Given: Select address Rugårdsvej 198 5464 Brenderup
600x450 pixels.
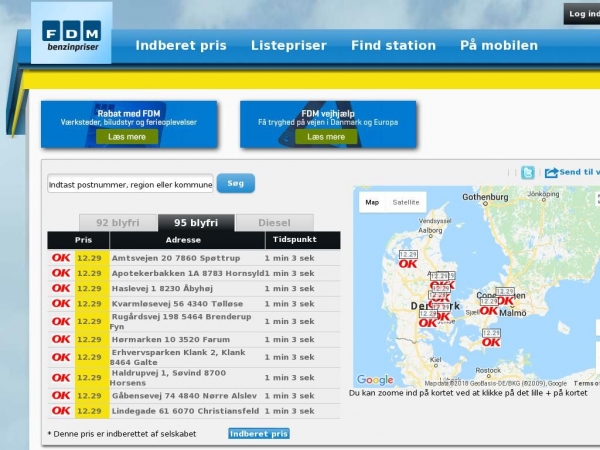Looking at the screenshot, I should (181, 321).
